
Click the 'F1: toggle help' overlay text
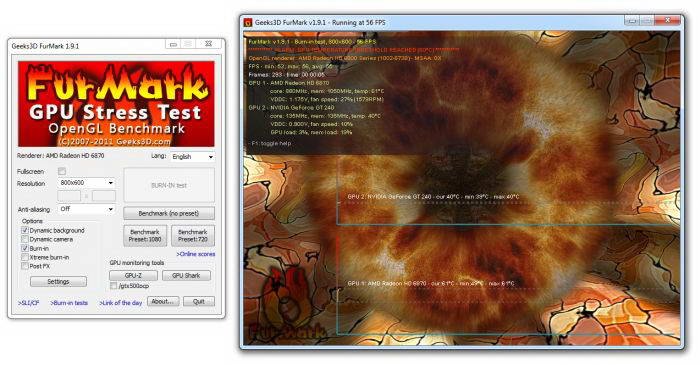pos(271,144)
